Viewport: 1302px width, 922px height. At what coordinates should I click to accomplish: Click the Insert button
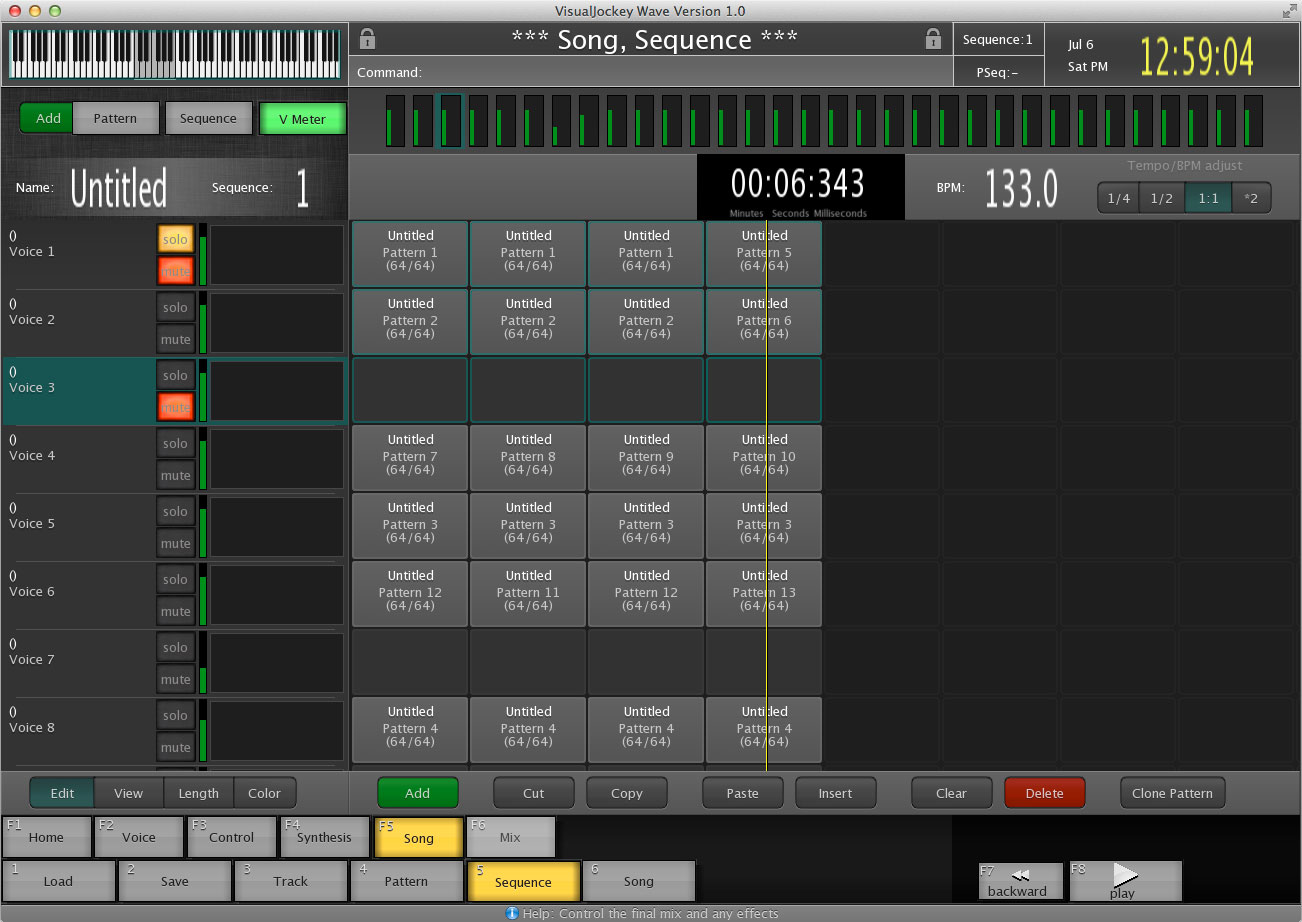click(x=836, y=793)
